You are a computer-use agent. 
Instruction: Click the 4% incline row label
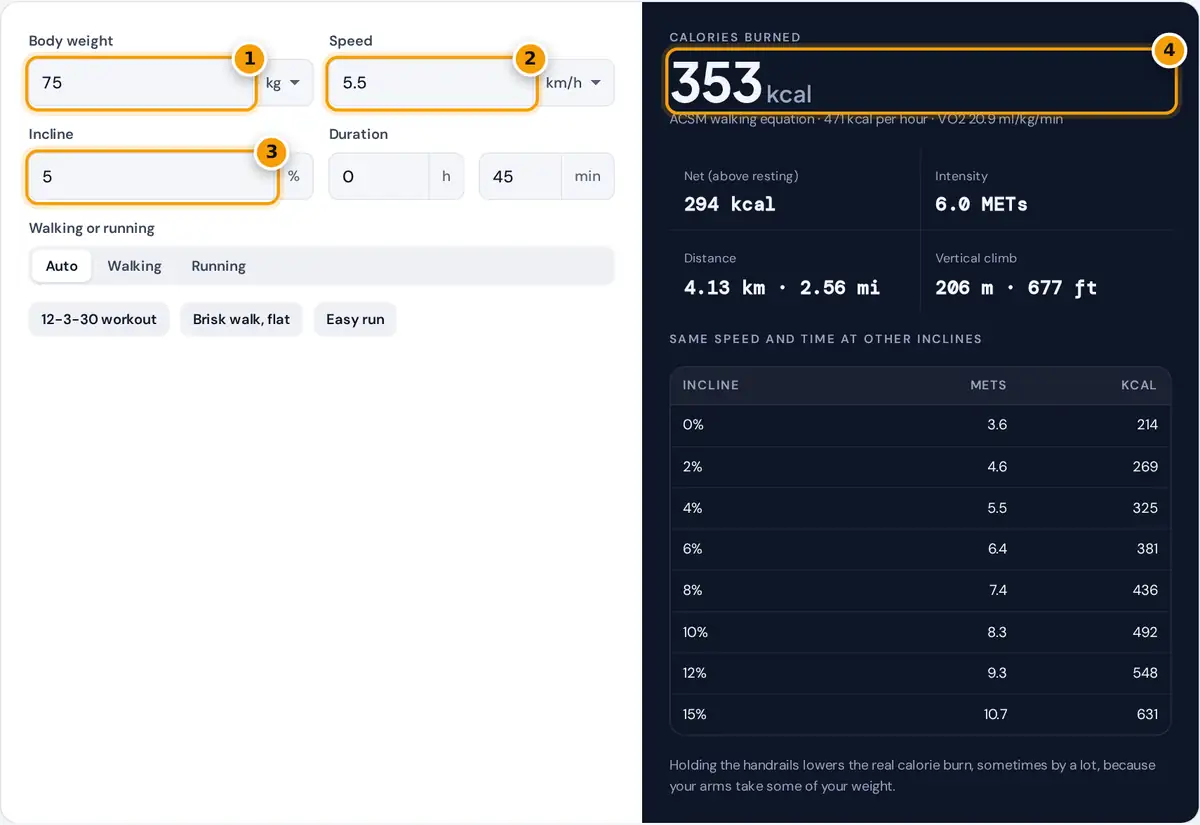pos(693,508)
